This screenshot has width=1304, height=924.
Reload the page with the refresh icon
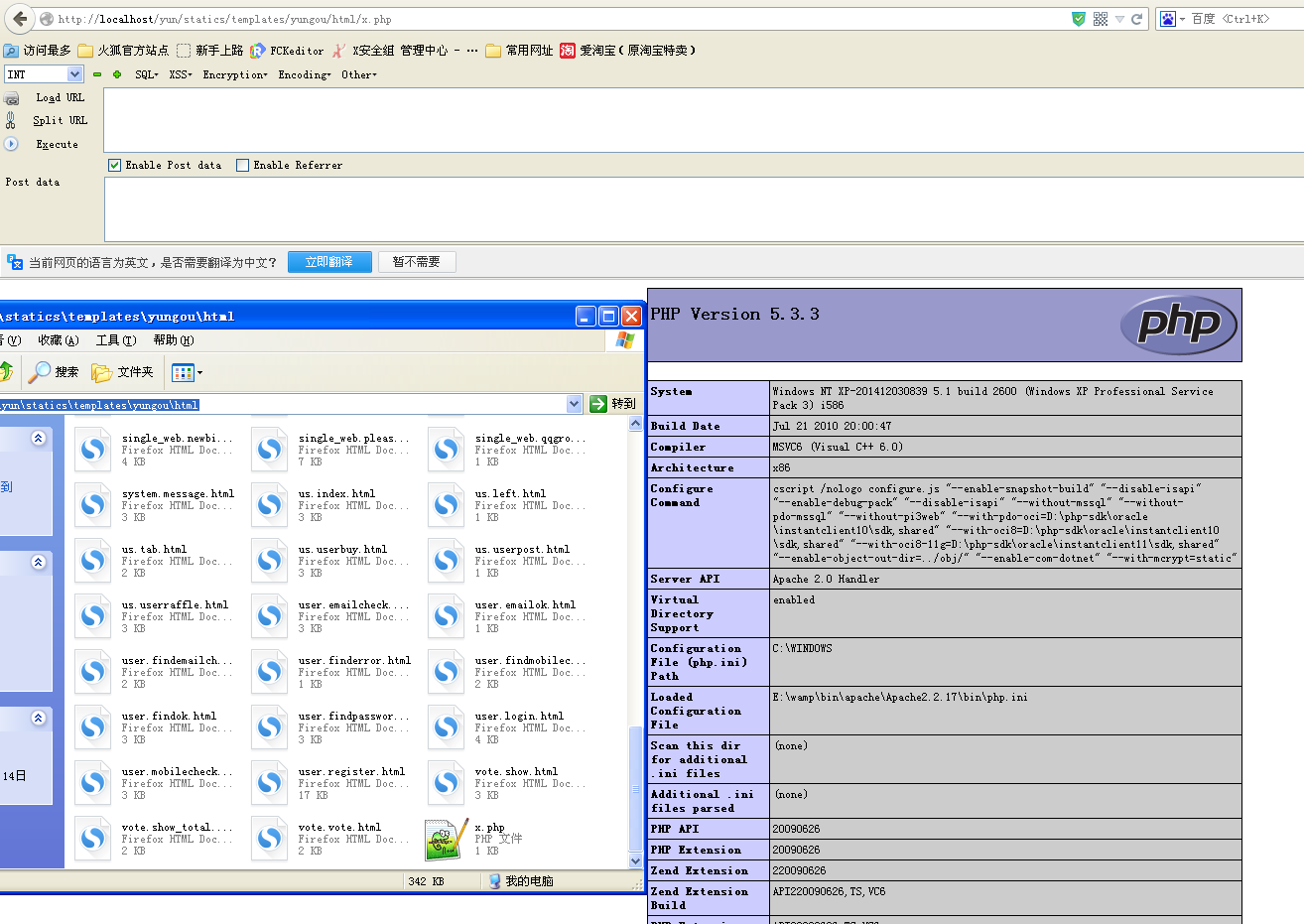(x=1136, y=19)
